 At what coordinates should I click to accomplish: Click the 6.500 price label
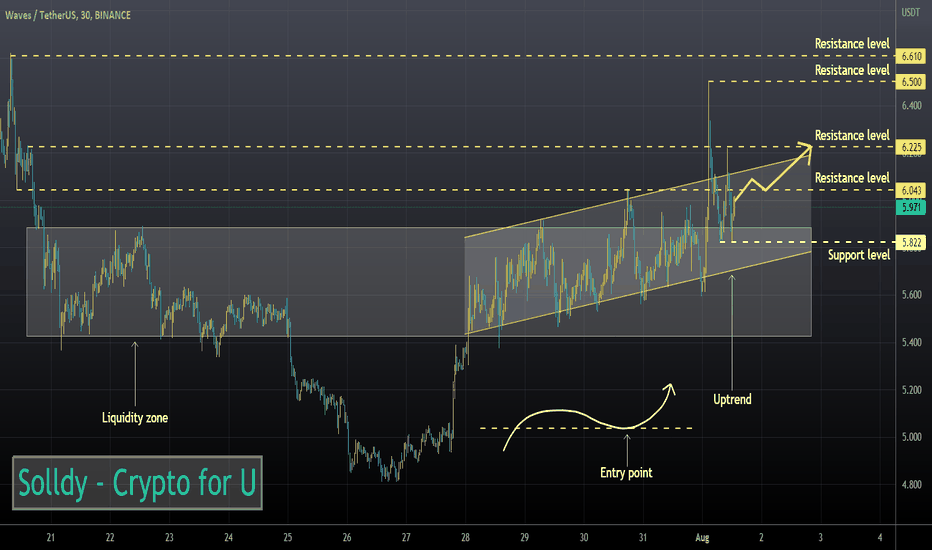[x=911, y=82]
